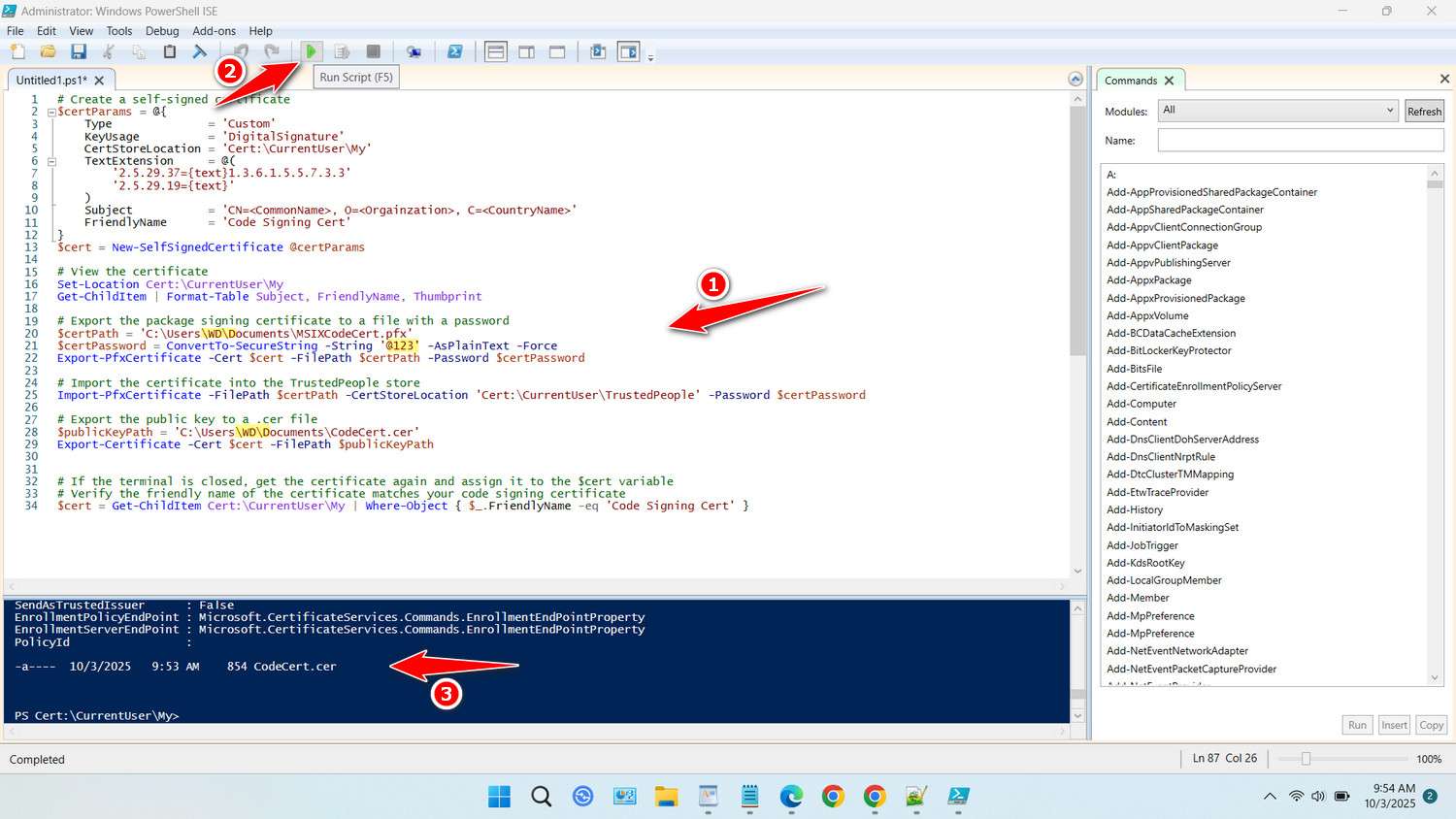Collapse the $certParams code region
The height and width of the screenshot is (819, 1456).
pyautogui.click(x=50, y=111)
